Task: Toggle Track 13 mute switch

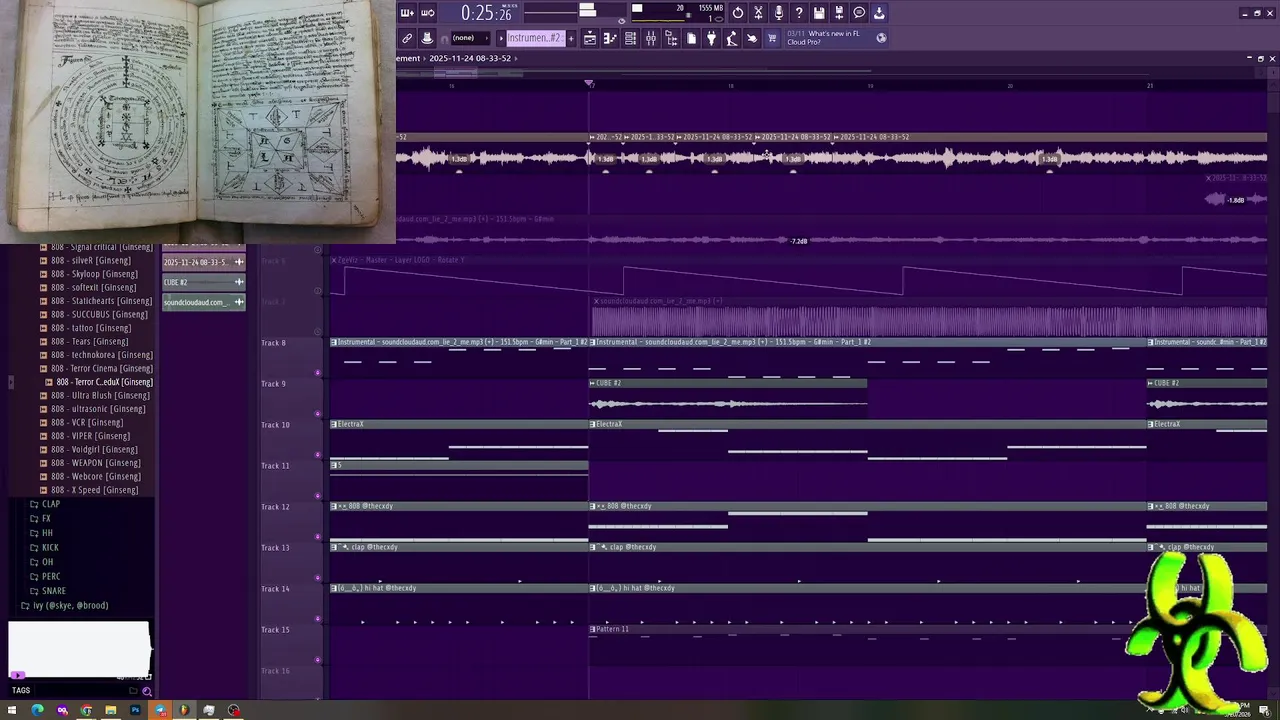Action: [318, 578]
